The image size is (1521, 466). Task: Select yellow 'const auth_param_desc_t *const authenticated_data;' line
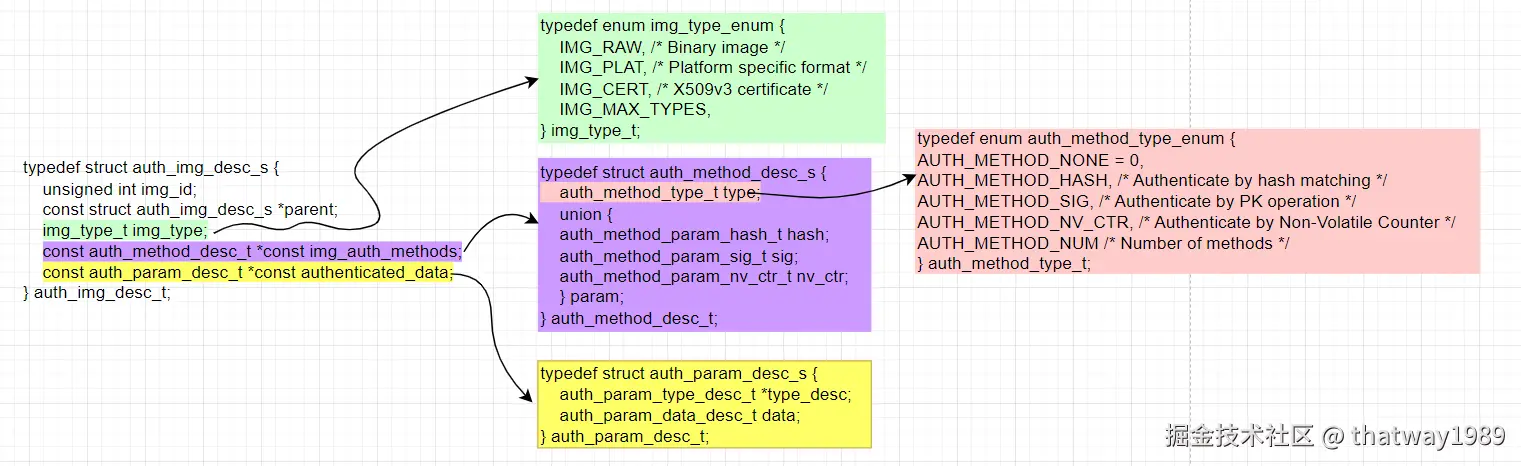tap(248, 273)
